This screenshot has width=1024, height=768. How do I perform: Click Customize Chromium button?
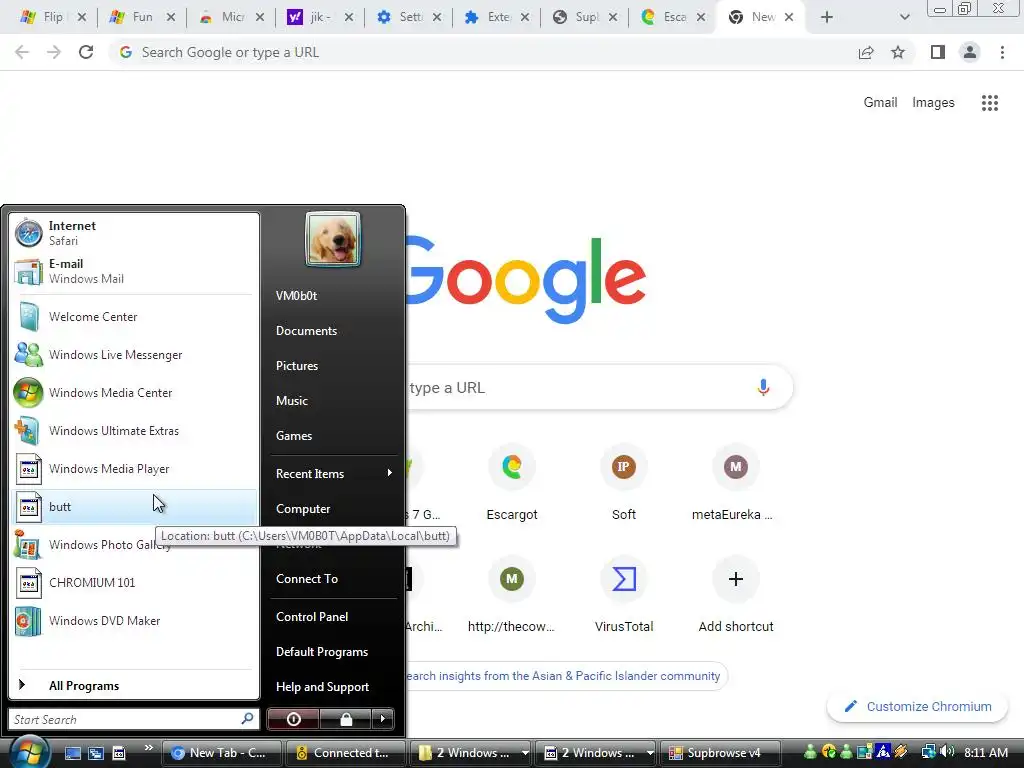918,707
